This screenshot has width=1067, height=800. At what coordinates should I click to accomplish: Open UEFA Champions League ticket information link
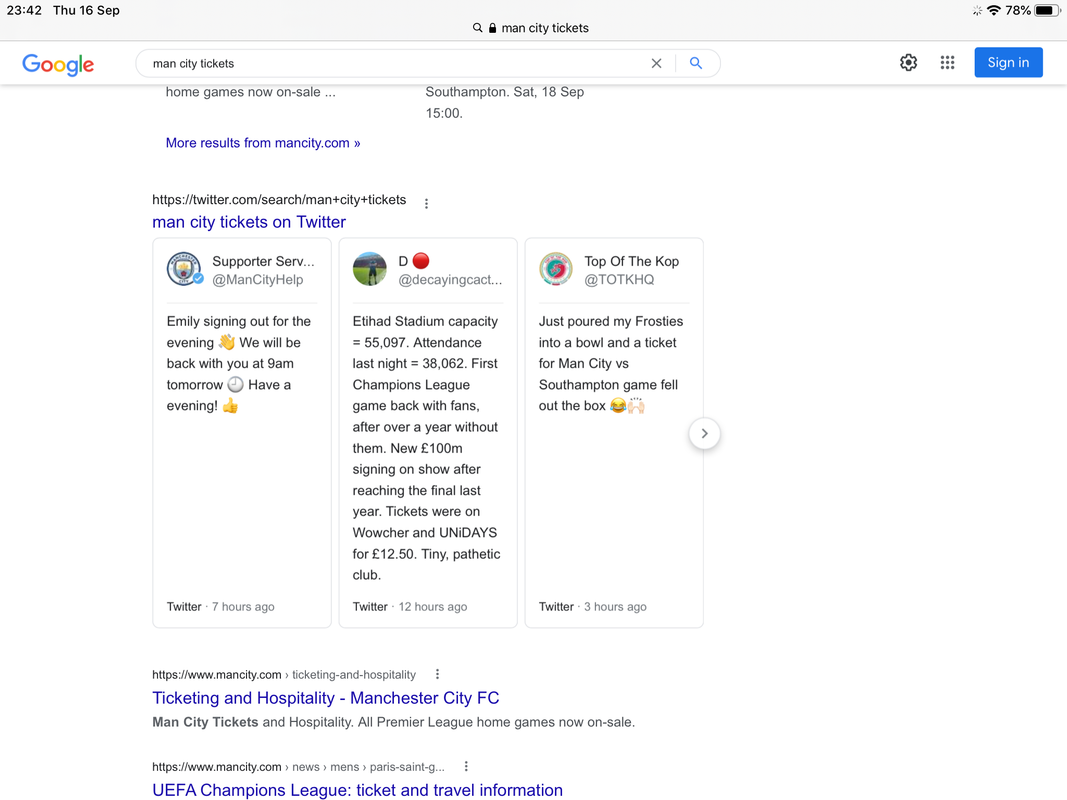click(357, 790)
